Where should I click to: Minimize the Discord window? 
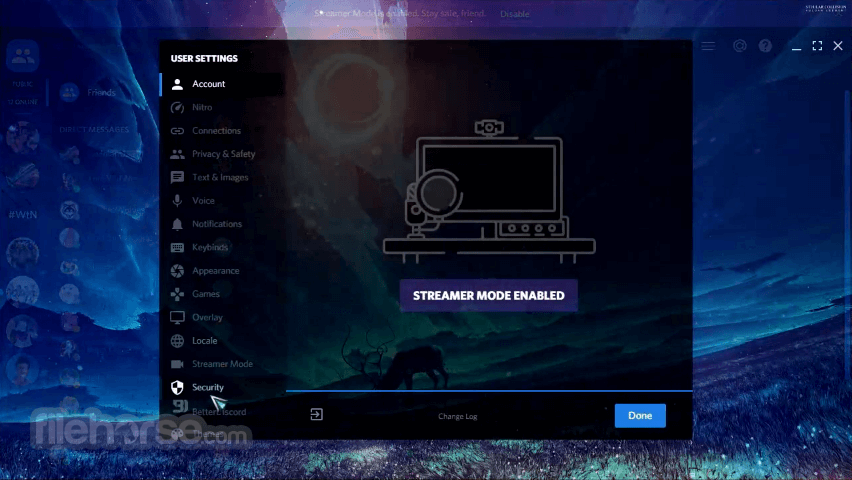(x=797, y=48)
